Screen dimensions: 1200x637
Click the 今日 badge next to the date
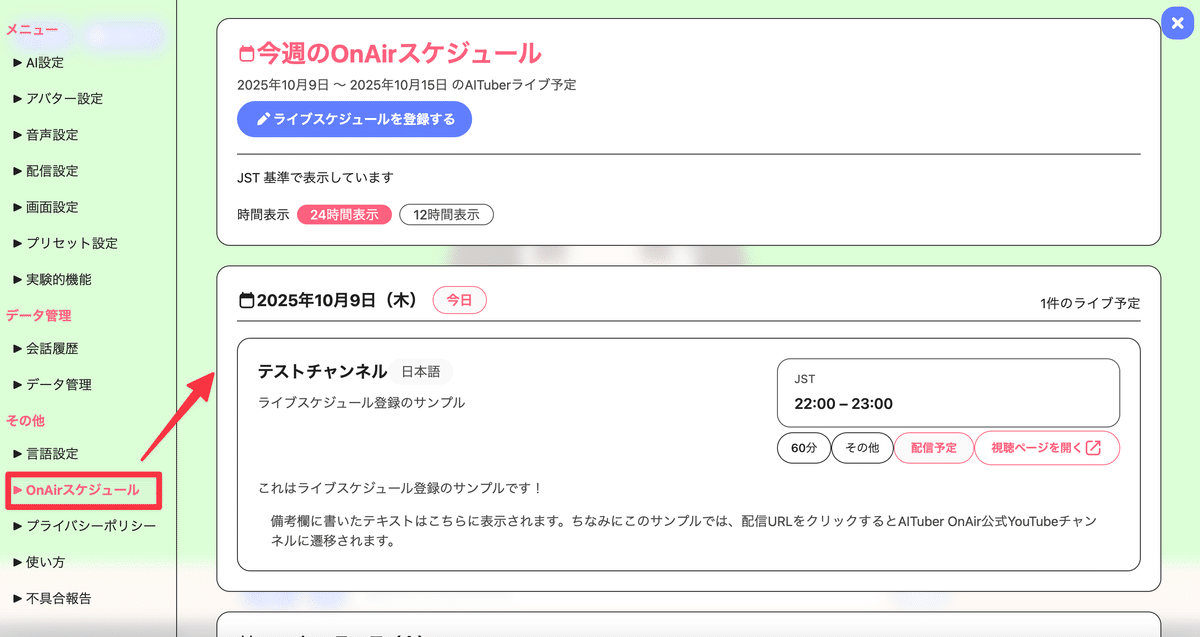point(459,298)
